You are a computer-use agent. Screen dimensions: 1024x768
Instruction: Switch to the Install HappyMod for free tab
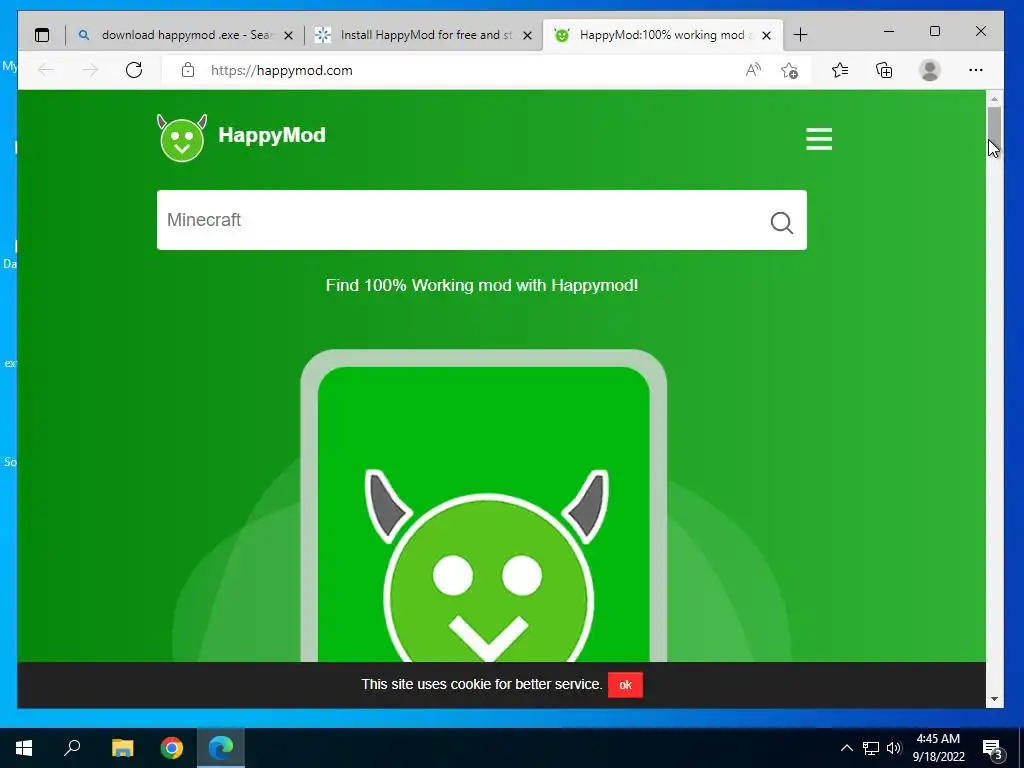click(x=424, y=35)
